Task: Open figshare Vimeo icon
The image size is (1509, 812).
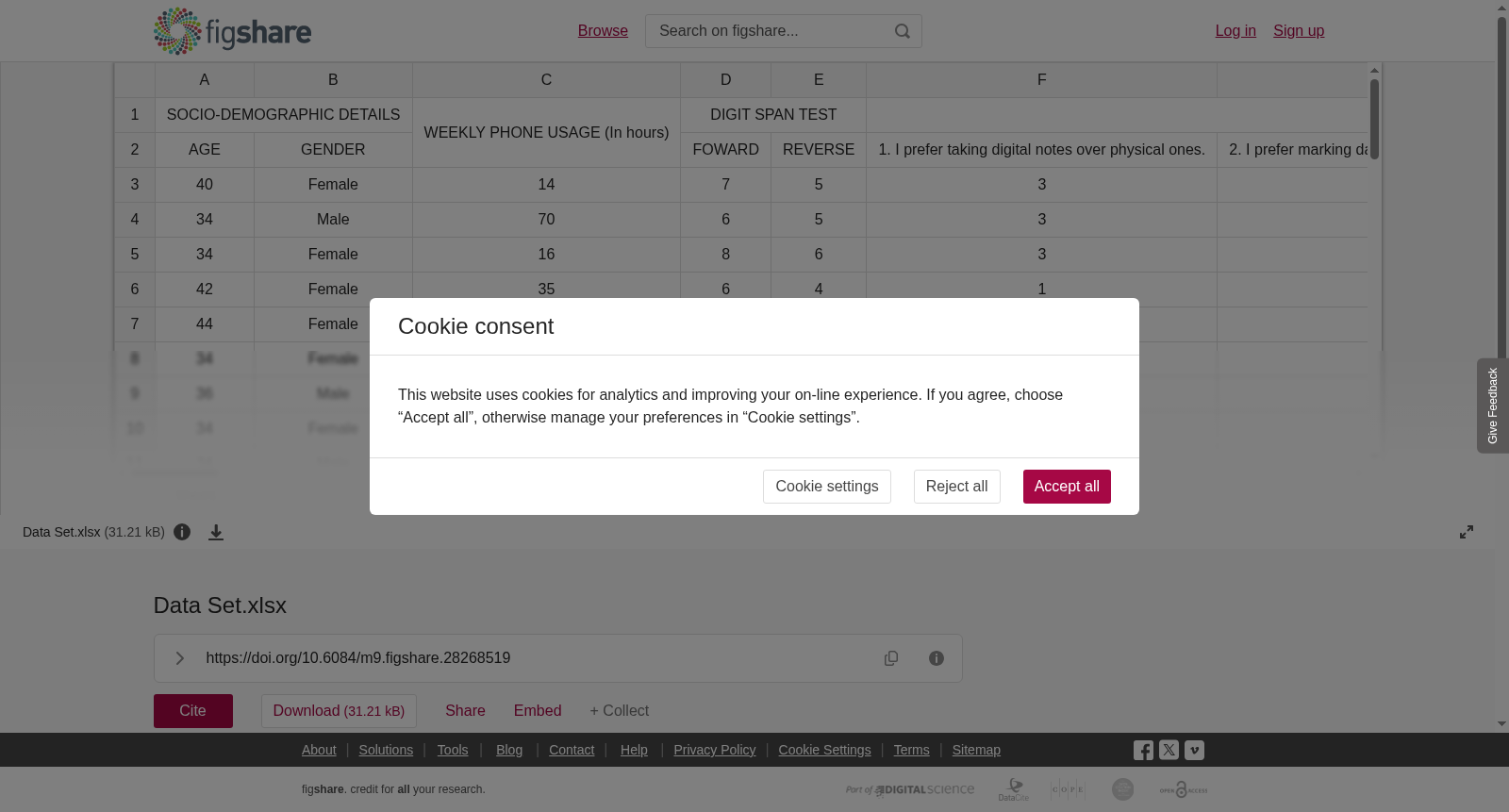Action: point(1194,751)
